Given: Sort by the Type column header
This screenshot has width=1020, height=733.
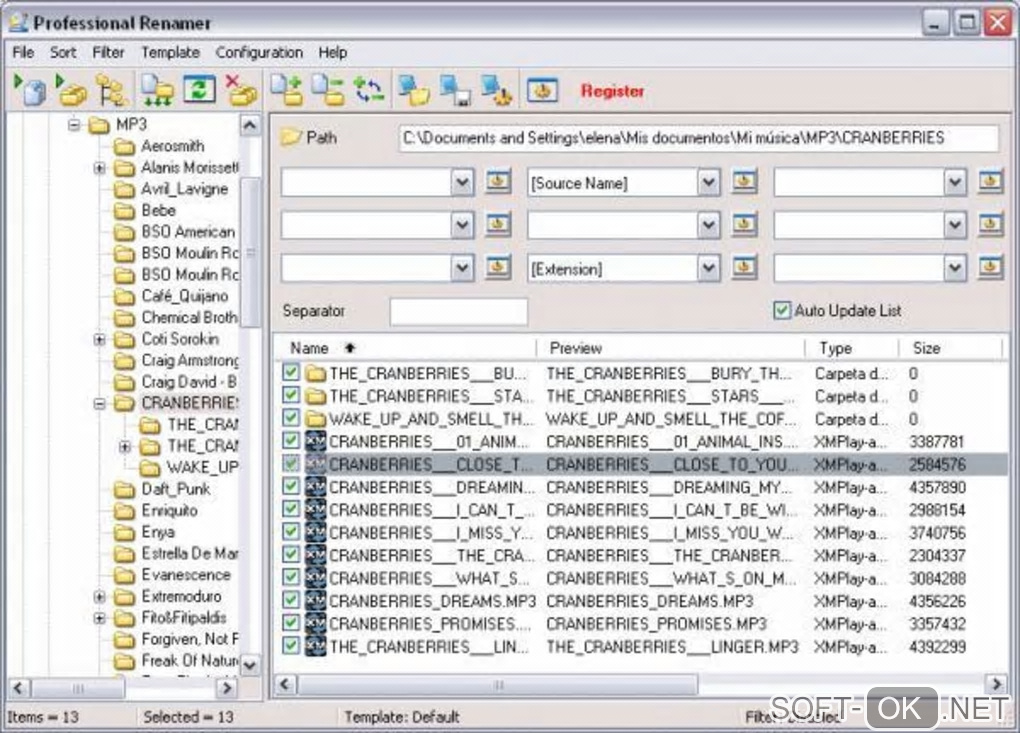Looking at the screenshot, I should coord(852,348).
